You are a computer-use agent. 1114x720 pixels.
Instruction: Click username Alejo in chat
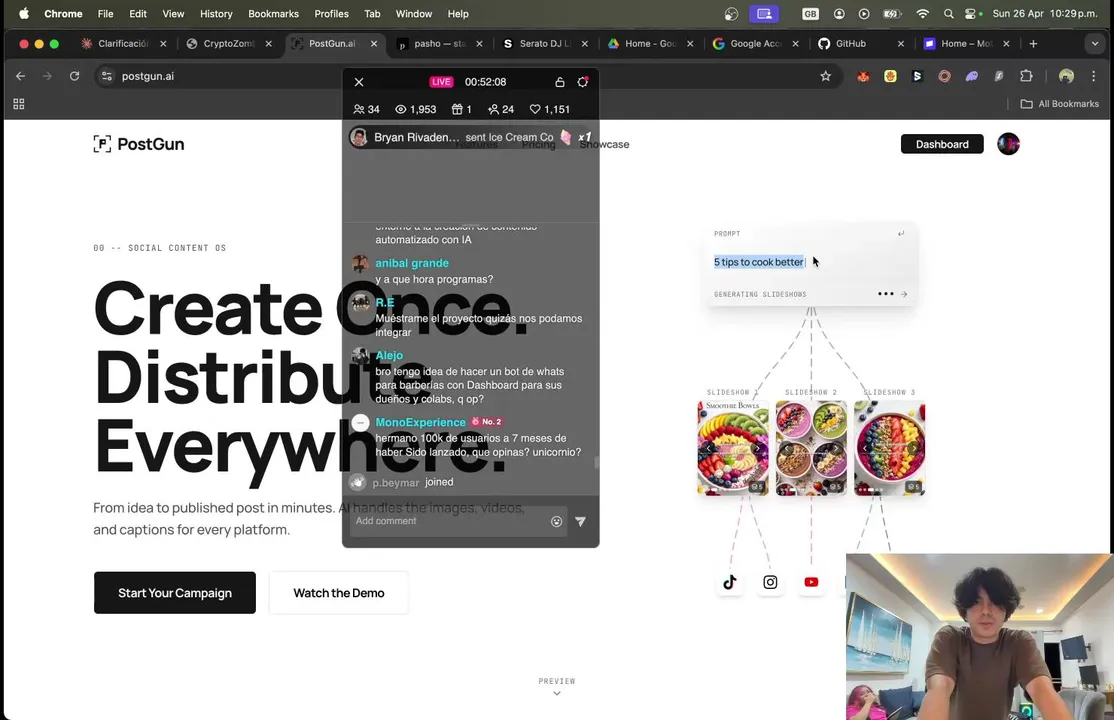click(x=389, y=355)
